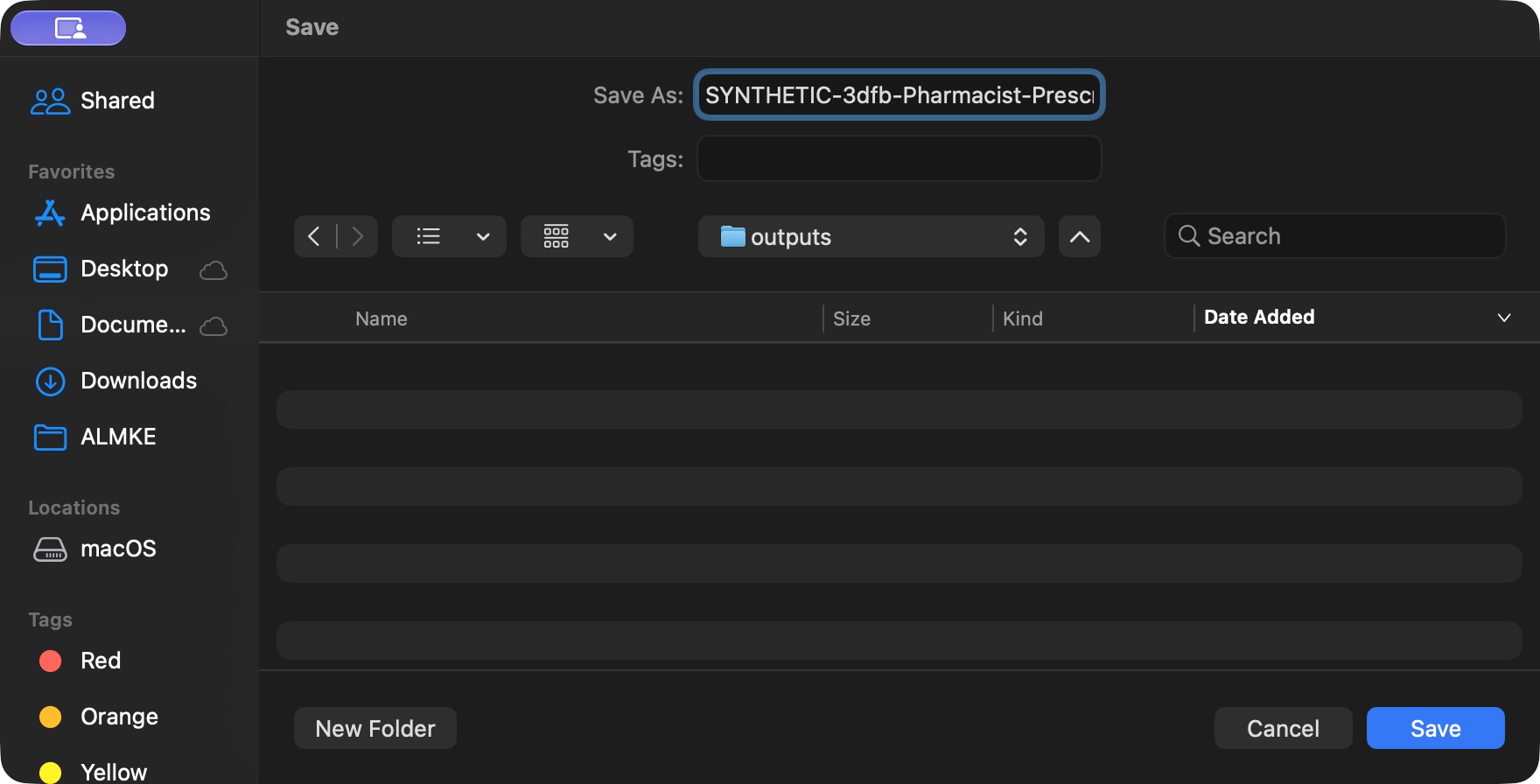Click the Search field
This screenshot has height=784, width=1540.
(x=1335, y=236)
